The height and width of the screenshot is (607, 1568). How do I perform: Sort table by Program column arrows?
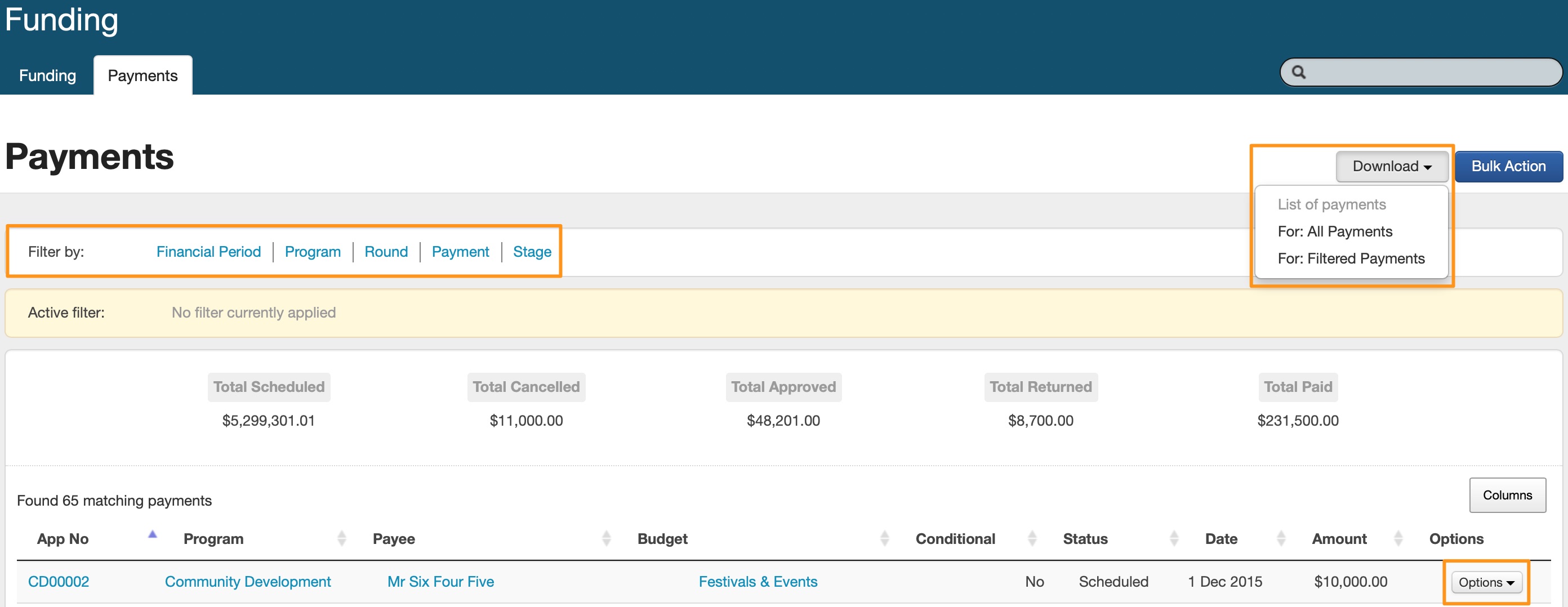pos(341,538)
